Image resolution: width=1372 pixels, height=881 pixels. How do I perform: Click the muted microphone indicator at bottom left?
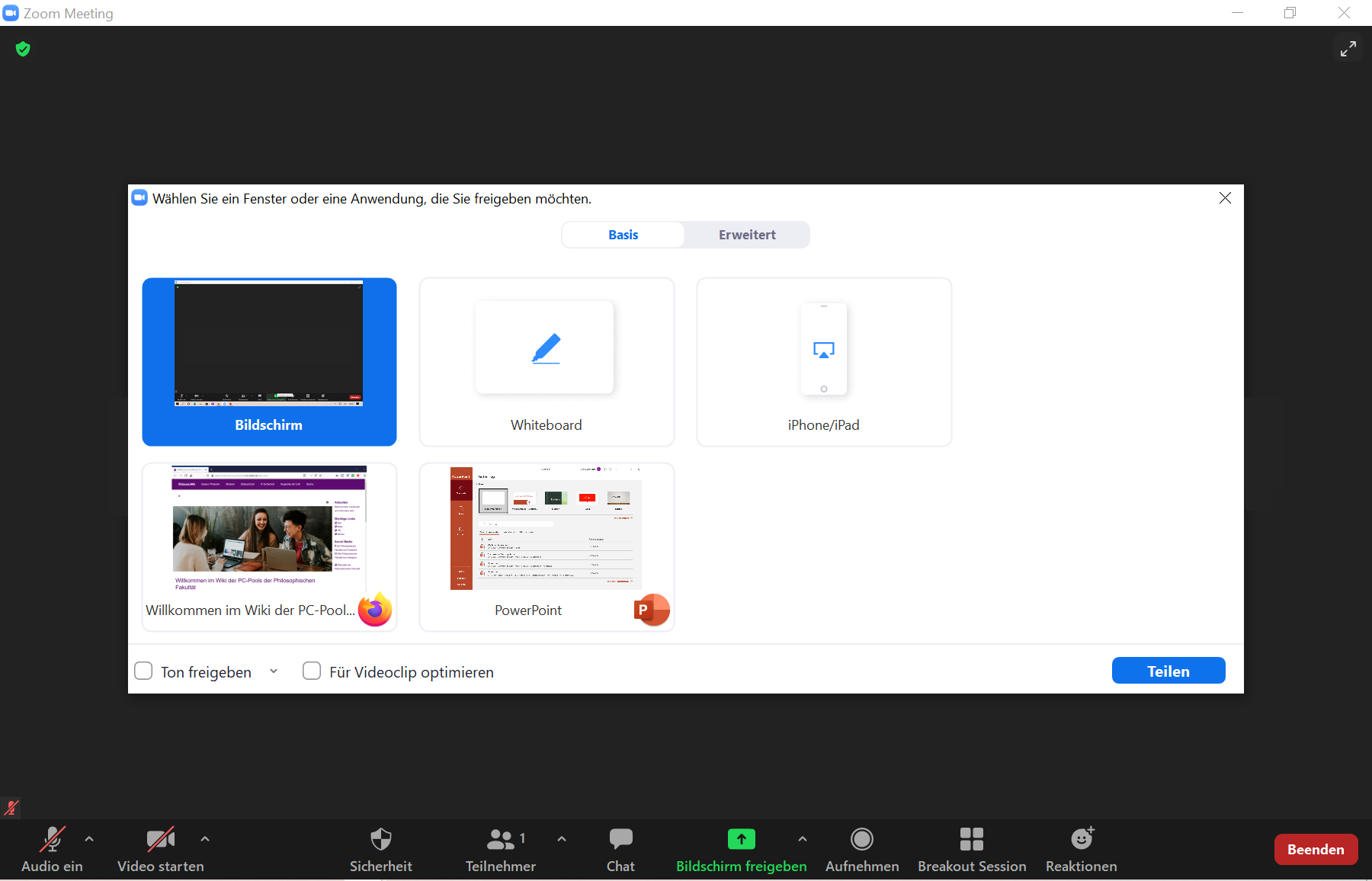pyautogui.click(x=11, y=807)
